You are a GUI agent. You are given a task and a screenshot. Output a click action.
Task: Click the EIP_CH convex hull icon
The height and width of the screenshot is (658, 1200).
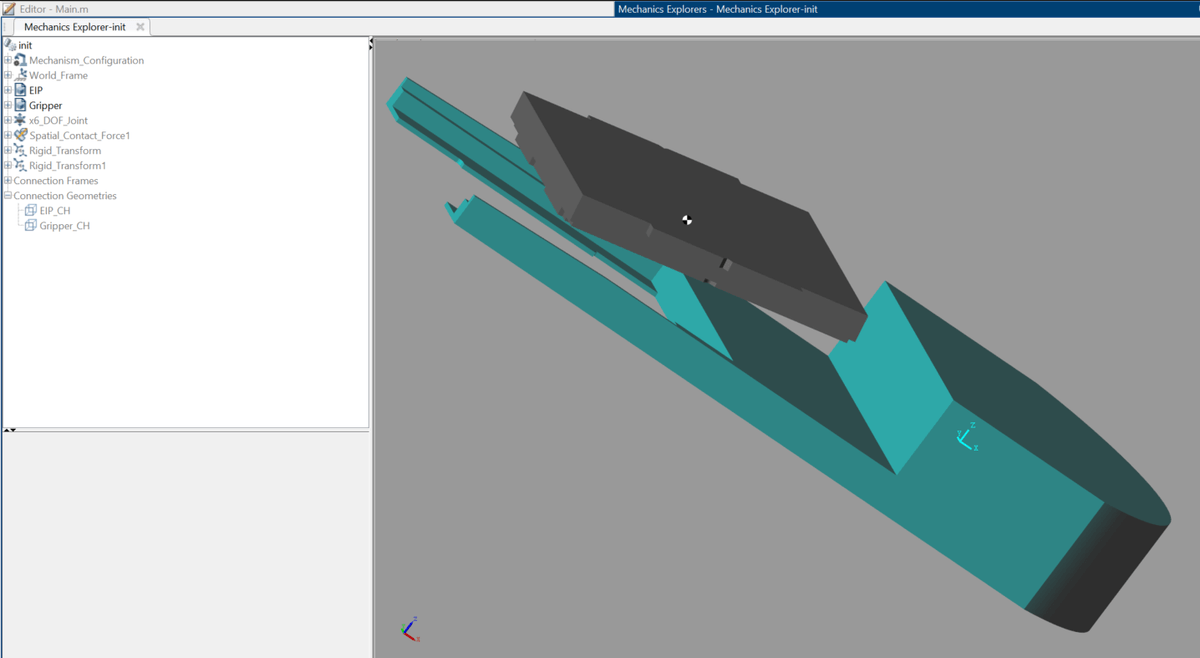(x=29, y=210)
